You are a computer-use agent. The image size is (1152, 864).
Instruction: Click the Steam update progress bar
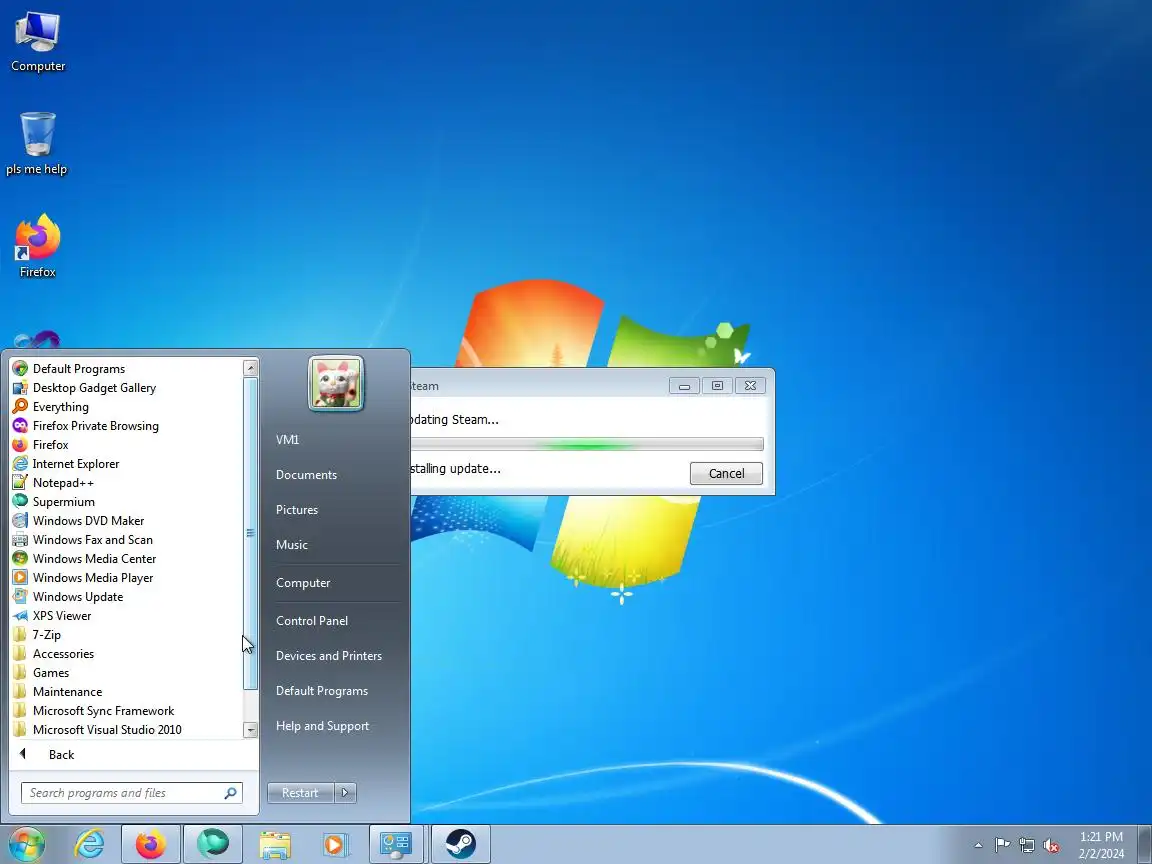click(587, 444)
